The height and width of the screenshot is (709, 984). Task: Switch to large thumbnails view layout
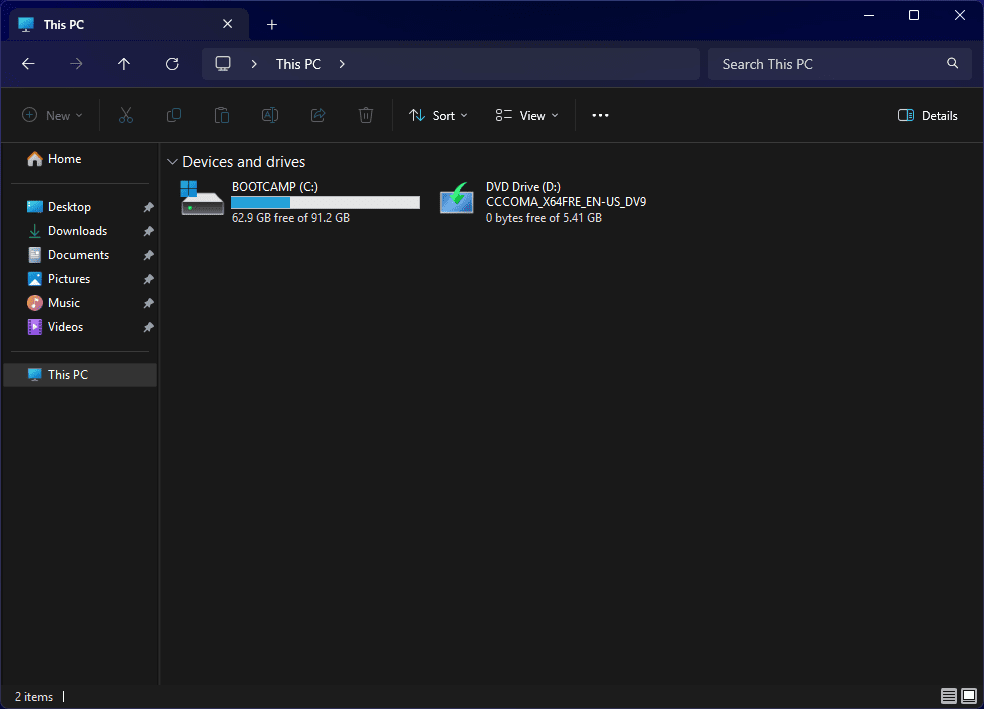point(969,696)
